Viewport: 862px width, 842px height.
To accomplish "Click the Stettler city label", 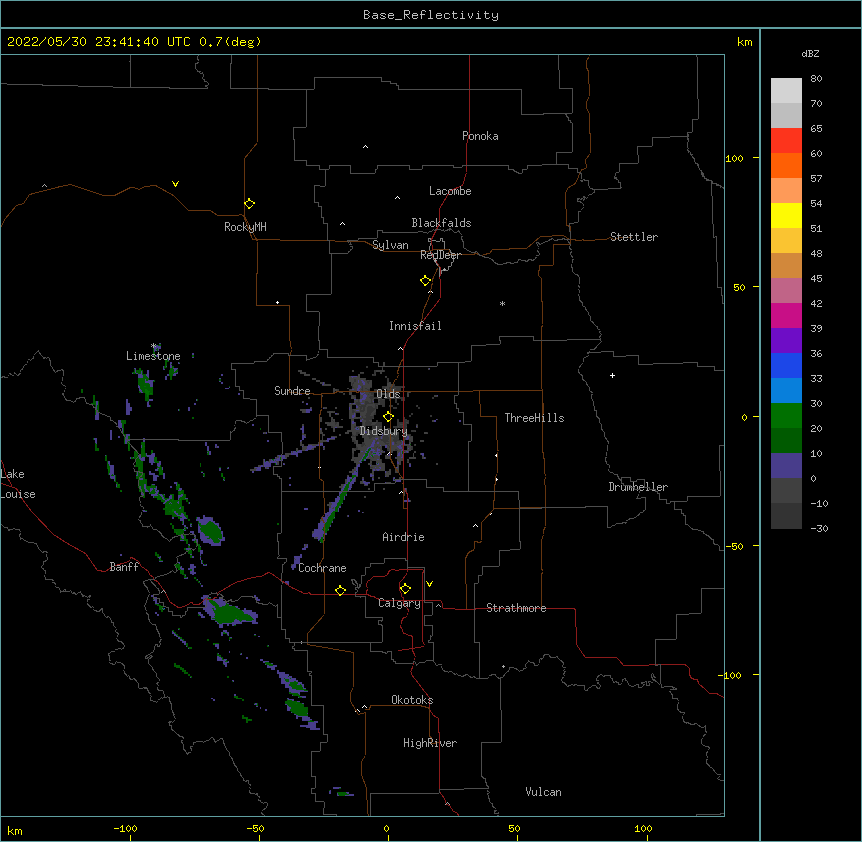I will pyautogui.click(x=634, y=237).
